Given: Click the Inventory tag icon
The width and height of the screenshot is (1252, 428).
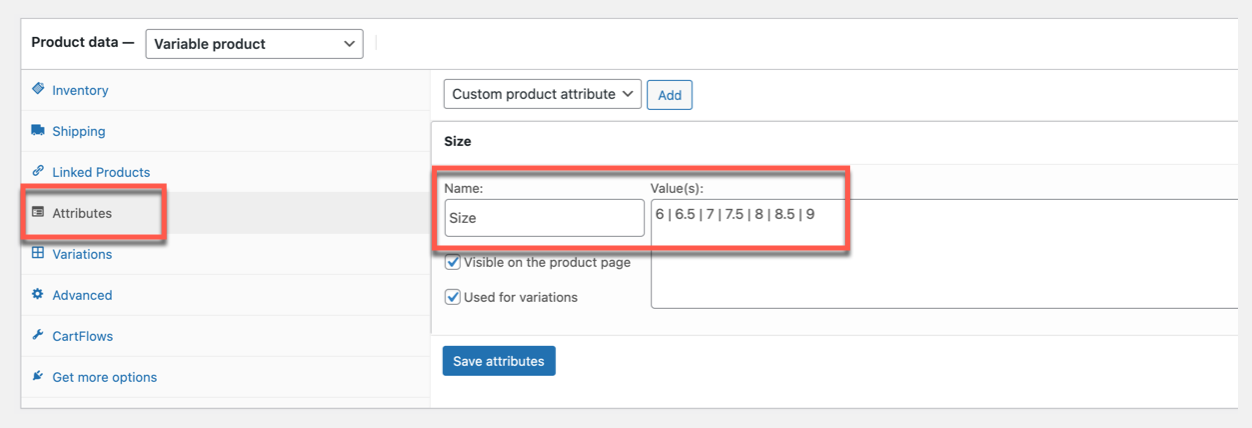Looking at the screenshot, I should click(x=38, y=89).
